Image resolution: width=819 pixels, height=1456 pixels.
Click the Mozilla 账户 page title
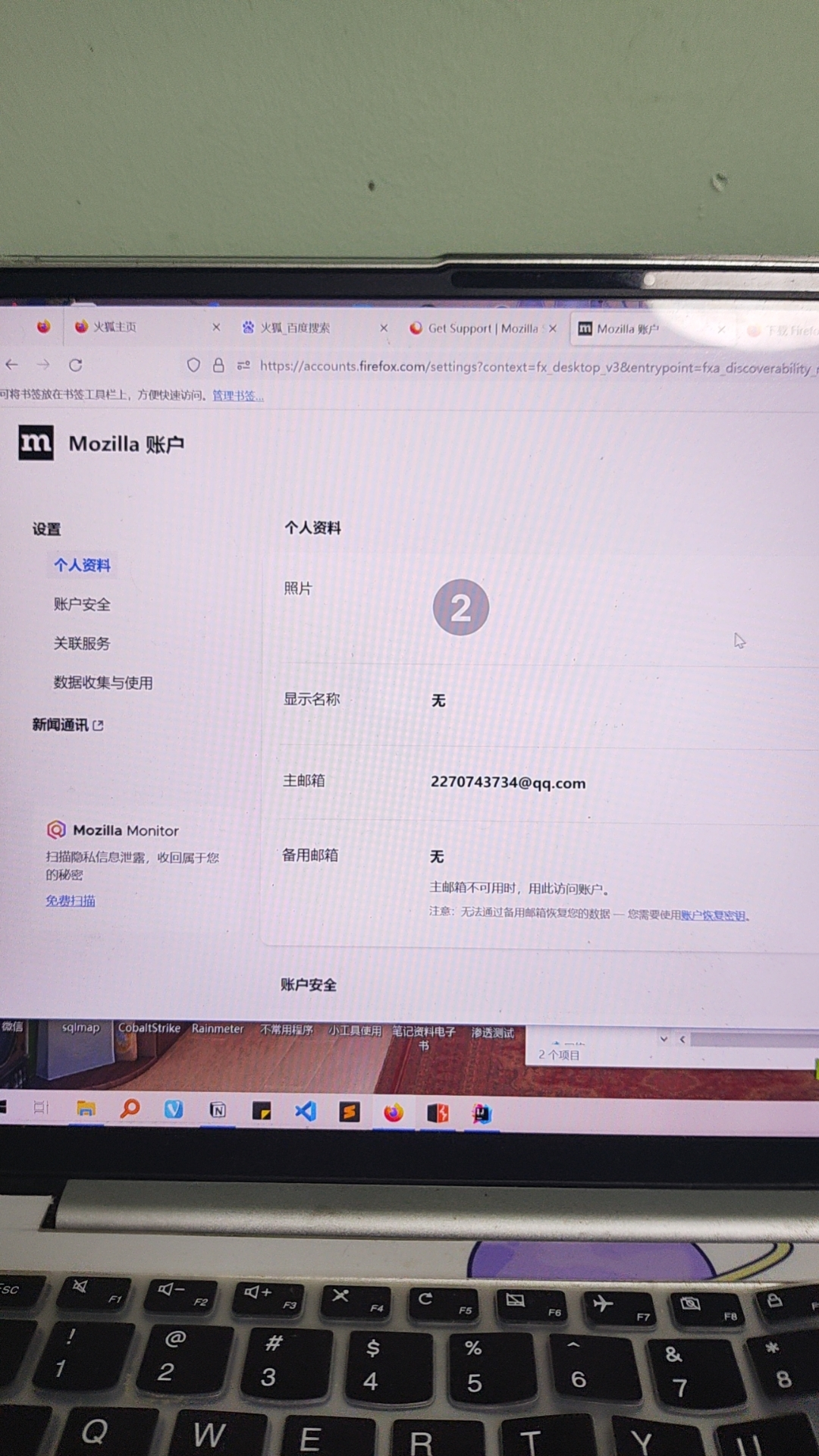(127, 444)
